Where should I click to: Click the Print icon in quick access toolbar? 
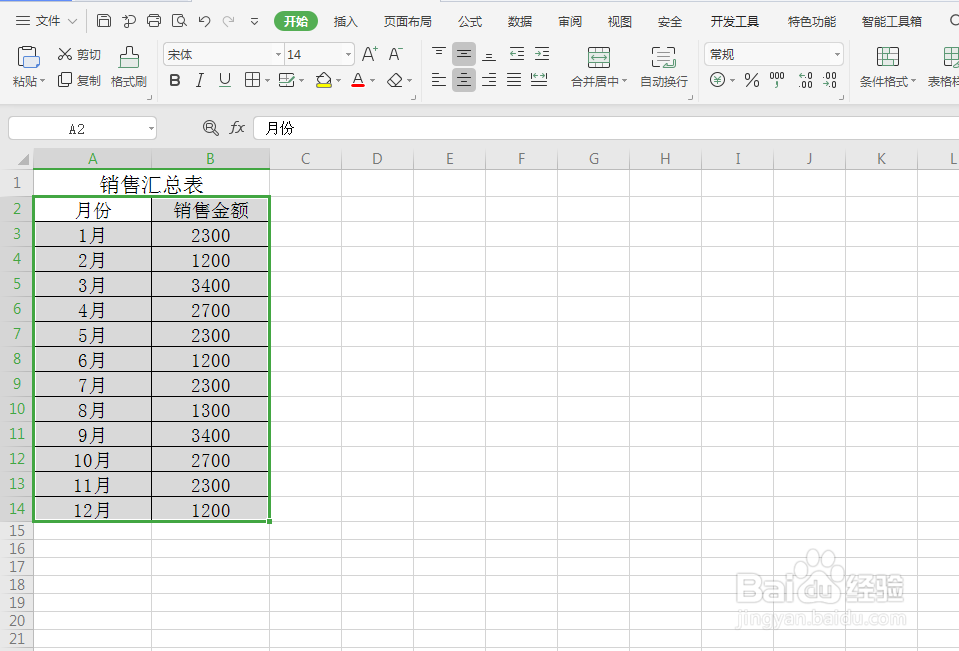[154, 21]
